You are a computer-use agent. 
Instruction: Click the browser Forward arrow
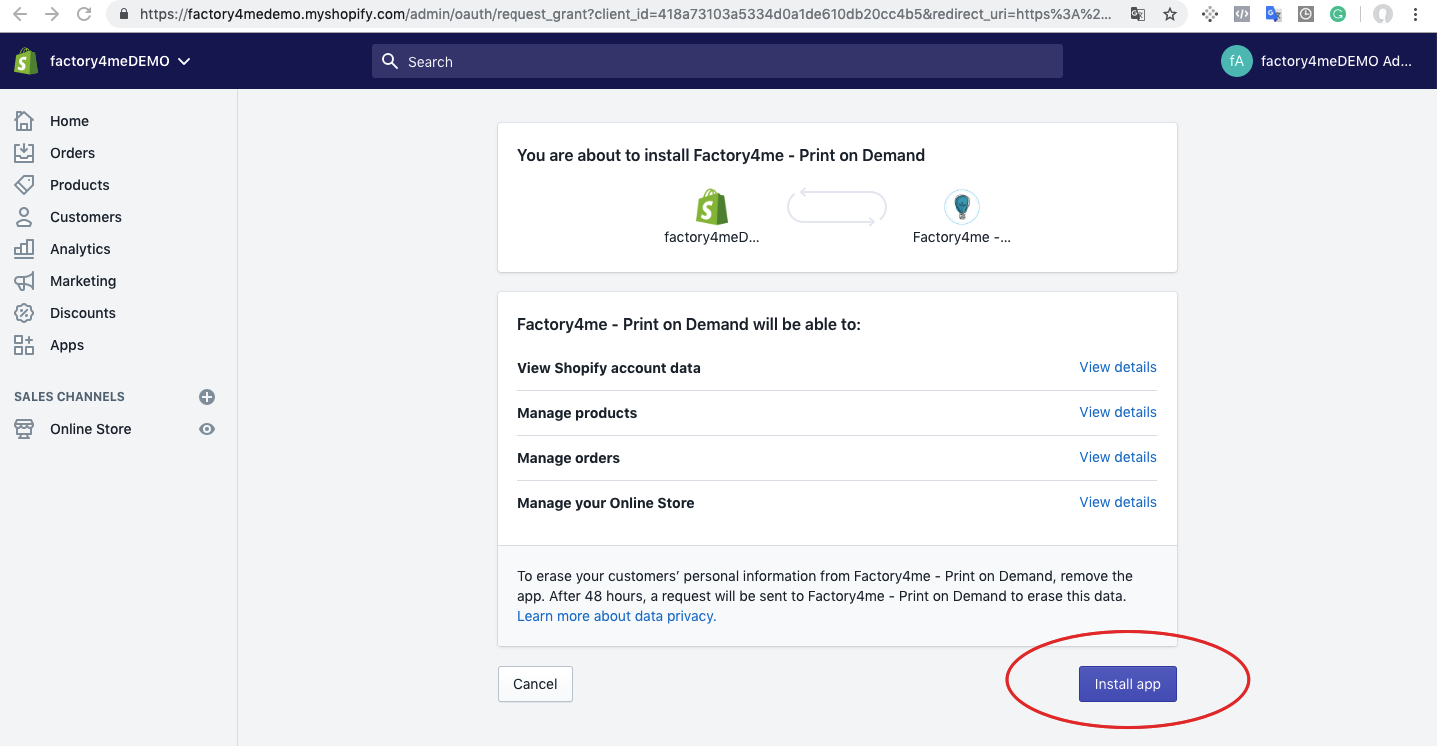coord(52,14)
